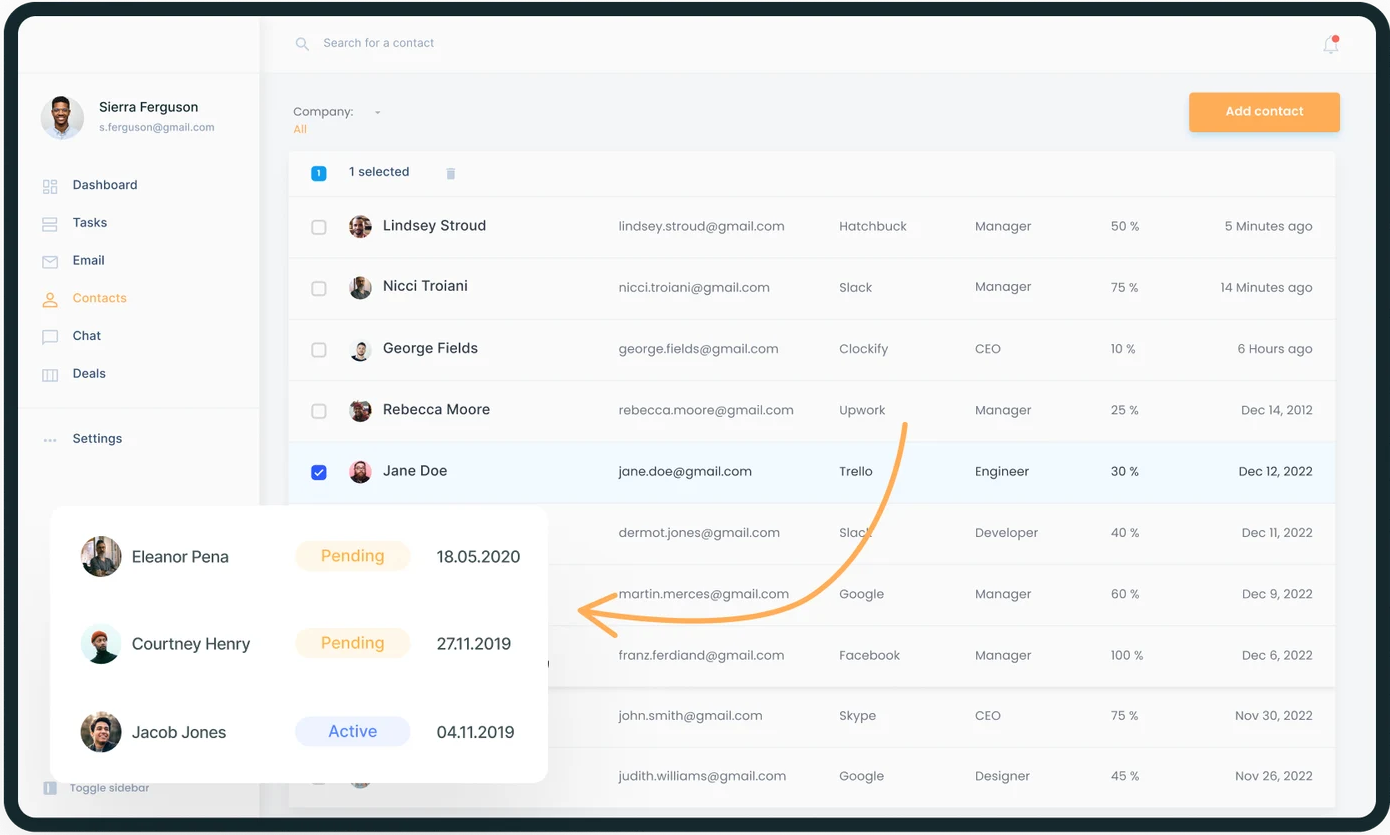1390x835 pixels.
Task: Toggle the sidebar collapse control
Action: pos(50,788)
